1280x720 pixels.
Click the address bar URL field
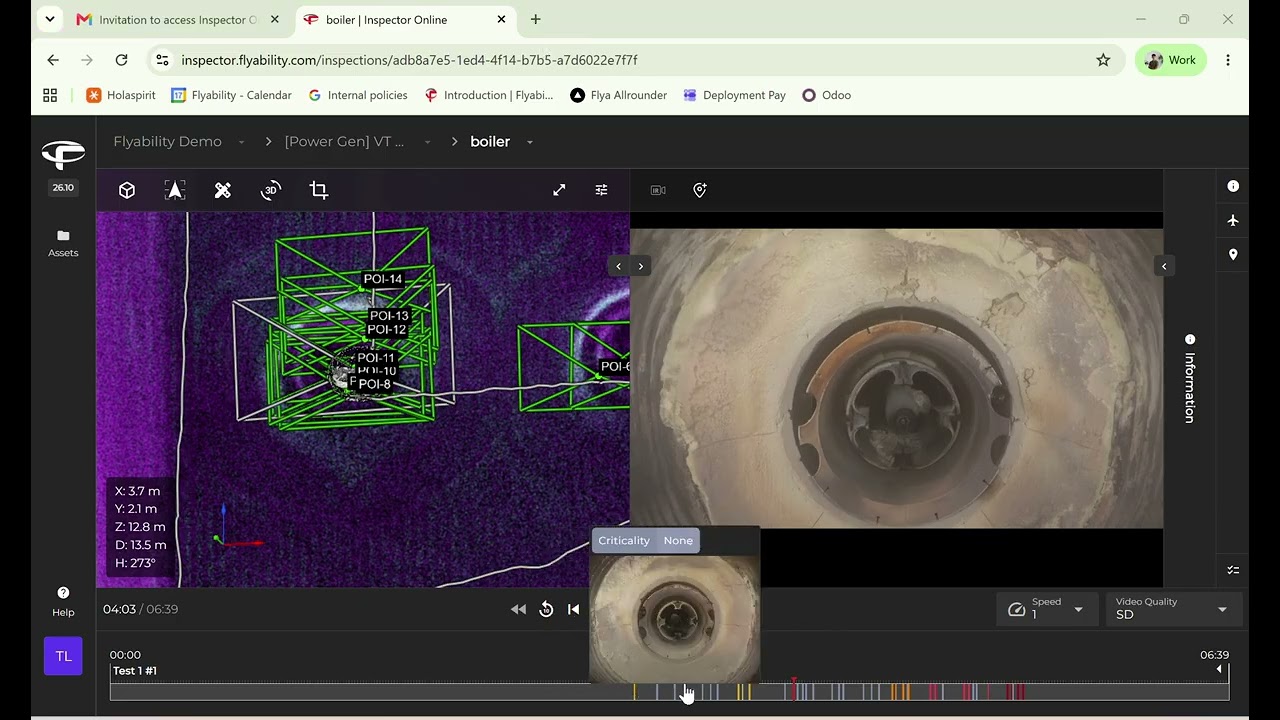(x=635, y=60)
